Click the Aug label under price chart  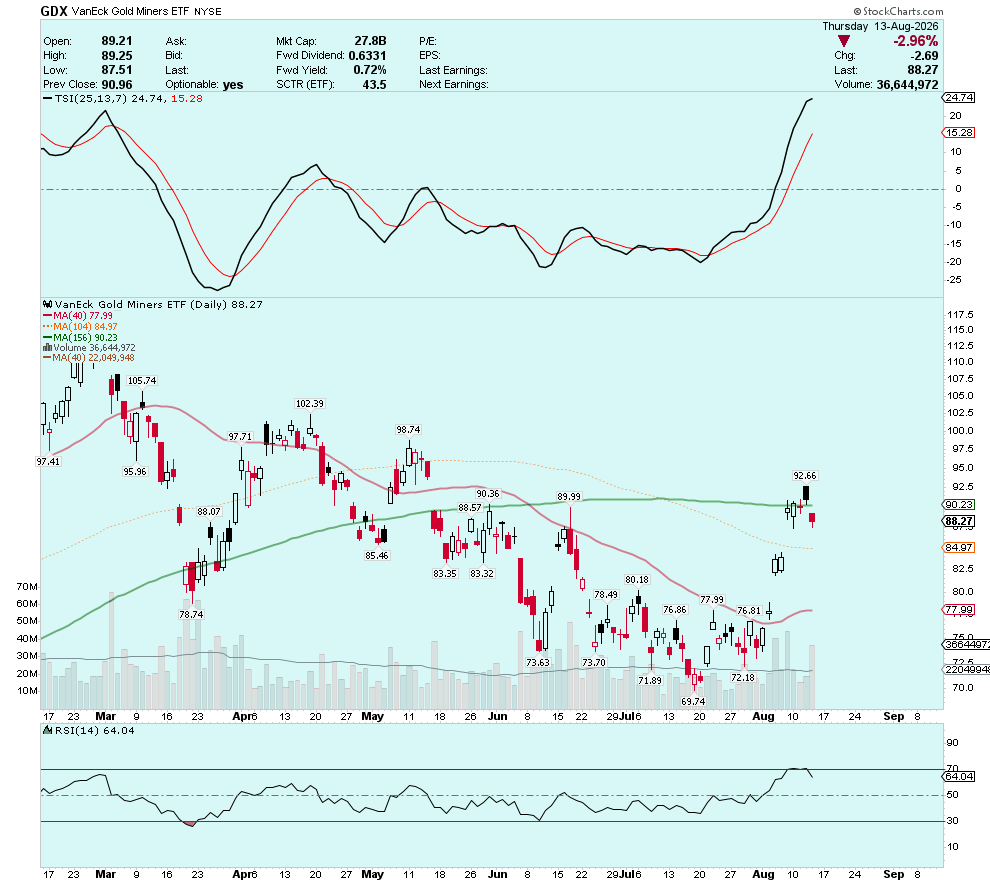click(763, 716)
